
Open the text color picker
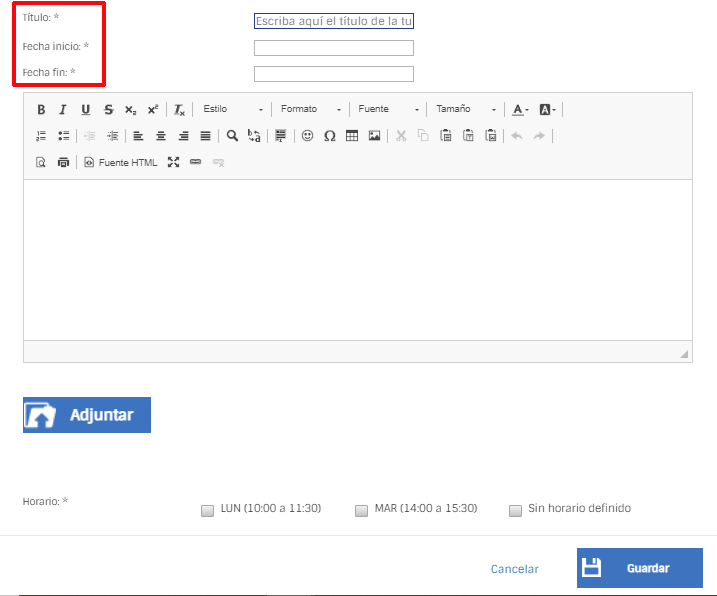[520, 109]
